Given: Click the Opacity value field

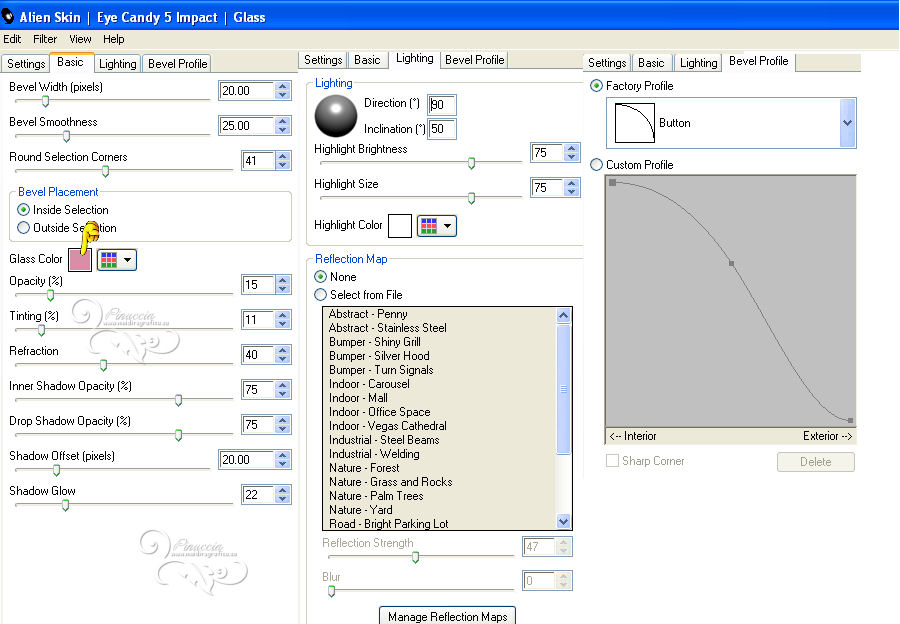Looking at the screenshot, I should 258,285.
